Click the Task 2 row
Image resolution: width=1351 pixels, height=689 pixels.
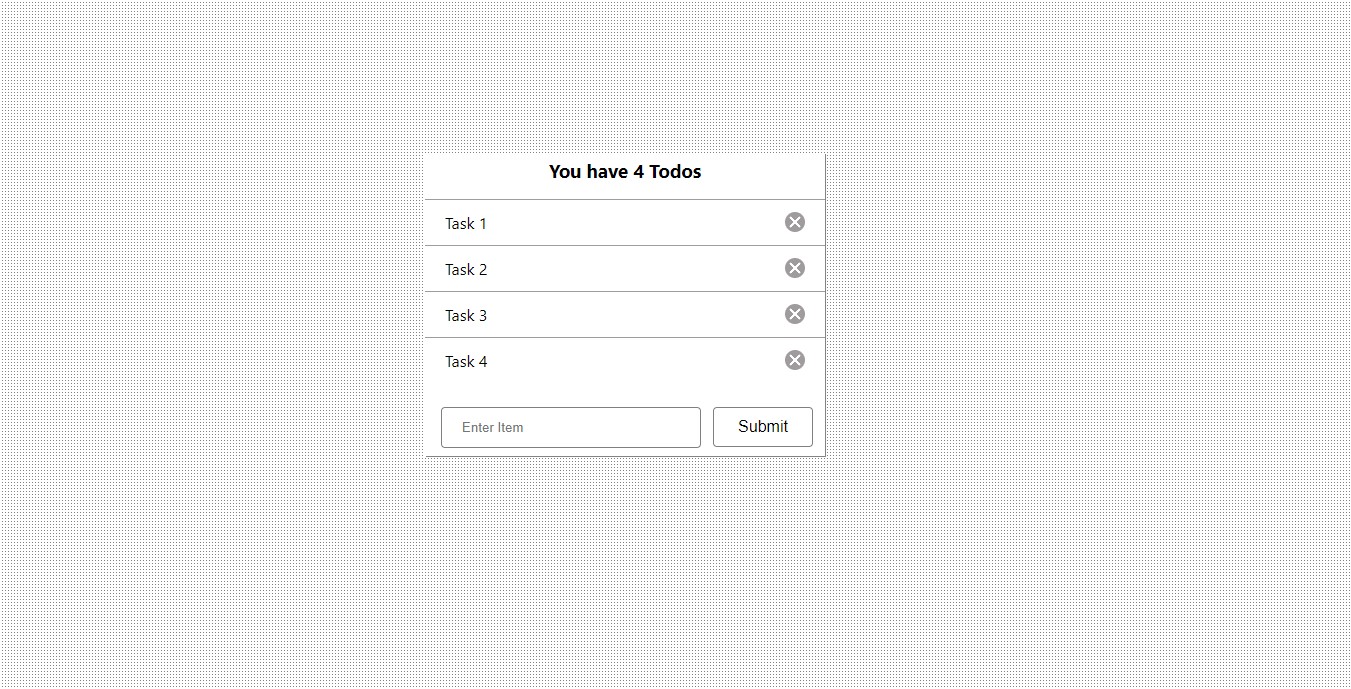tap(466, 269)
